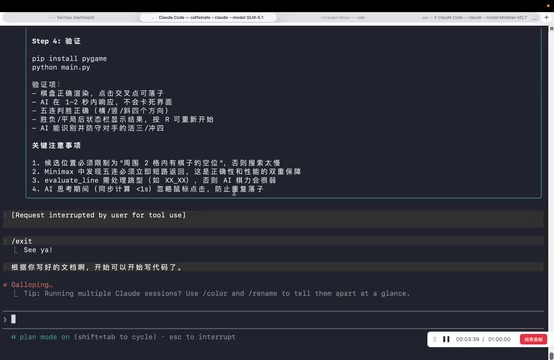Click the terminal vertical scrollbar thumb
This screenshot has width=554, height=360.
(551, 355)
